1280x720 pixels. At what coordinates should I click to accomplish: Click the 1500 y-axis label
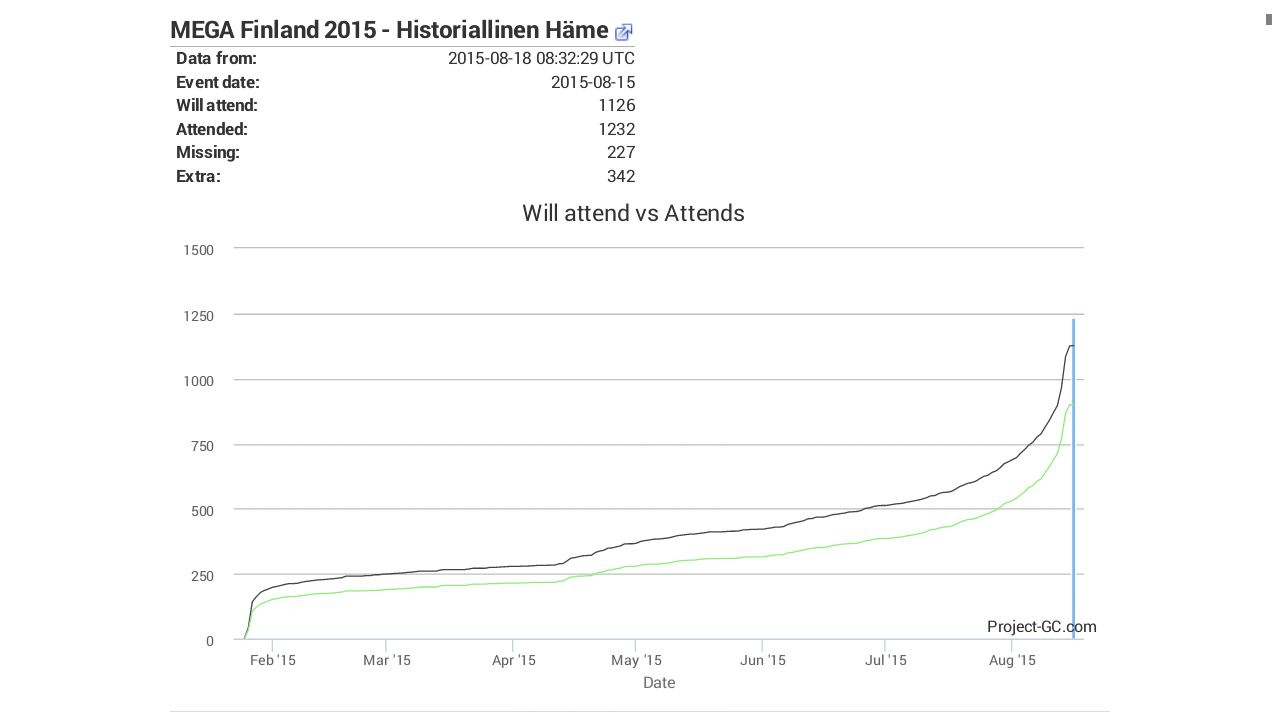pyautogui.click(x=198, y=249)
